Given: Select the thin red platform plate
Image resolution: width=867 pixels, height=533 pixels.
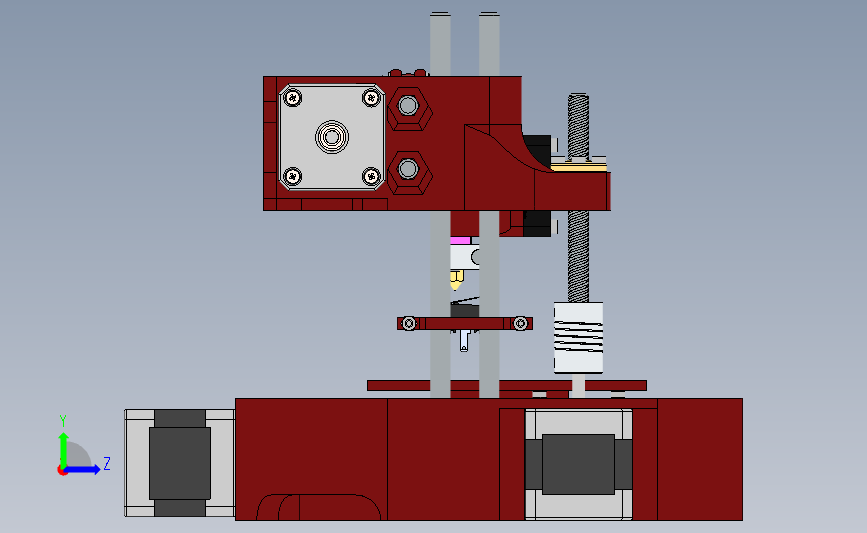Looking at the screenshot, I should tap(506, 385).
